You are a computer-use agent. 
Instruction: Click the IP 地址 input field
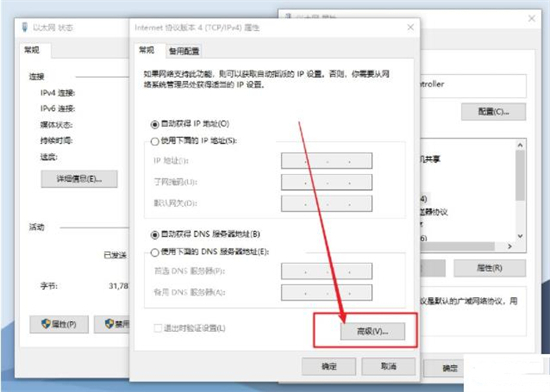coord(327,161)
